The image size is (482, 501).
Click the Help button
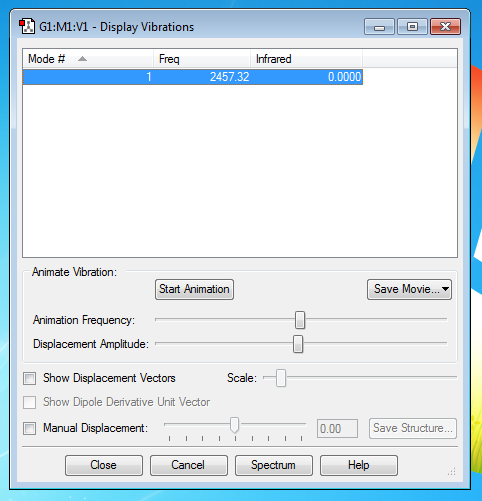(x=359, y=465)
